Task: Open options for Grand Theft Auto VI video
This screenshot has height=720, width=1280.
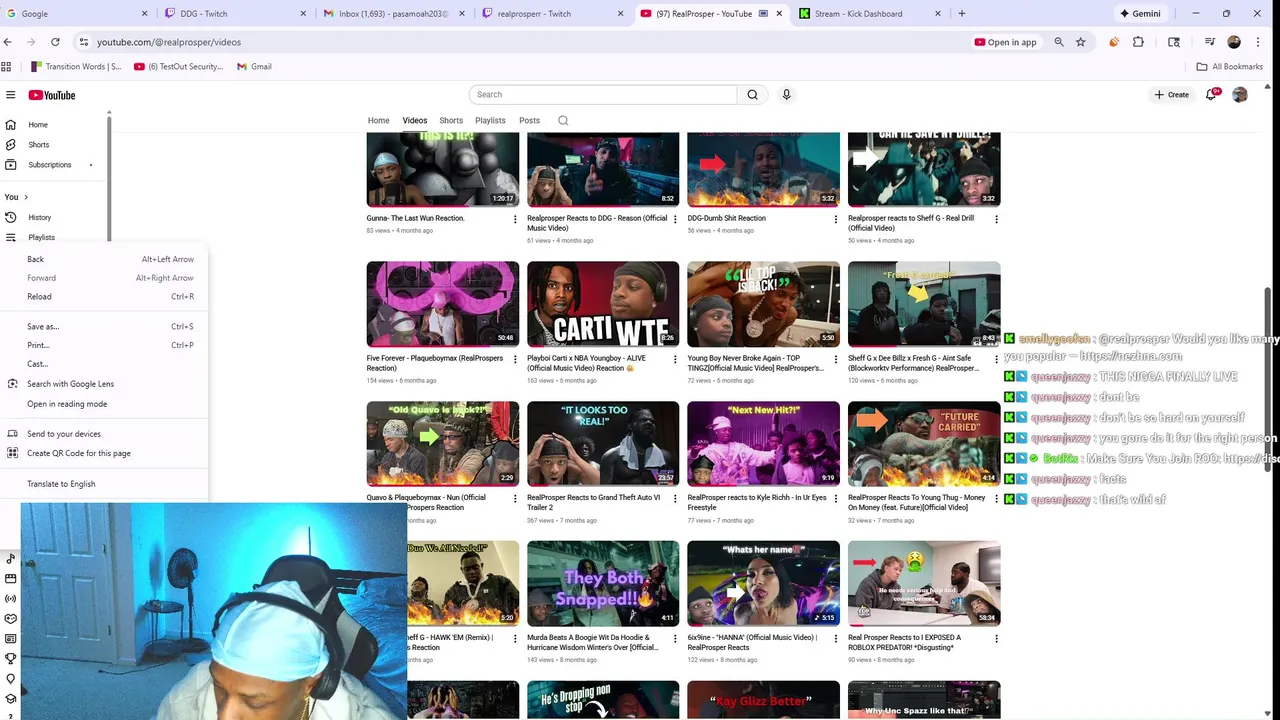Action: pos(675,498)
